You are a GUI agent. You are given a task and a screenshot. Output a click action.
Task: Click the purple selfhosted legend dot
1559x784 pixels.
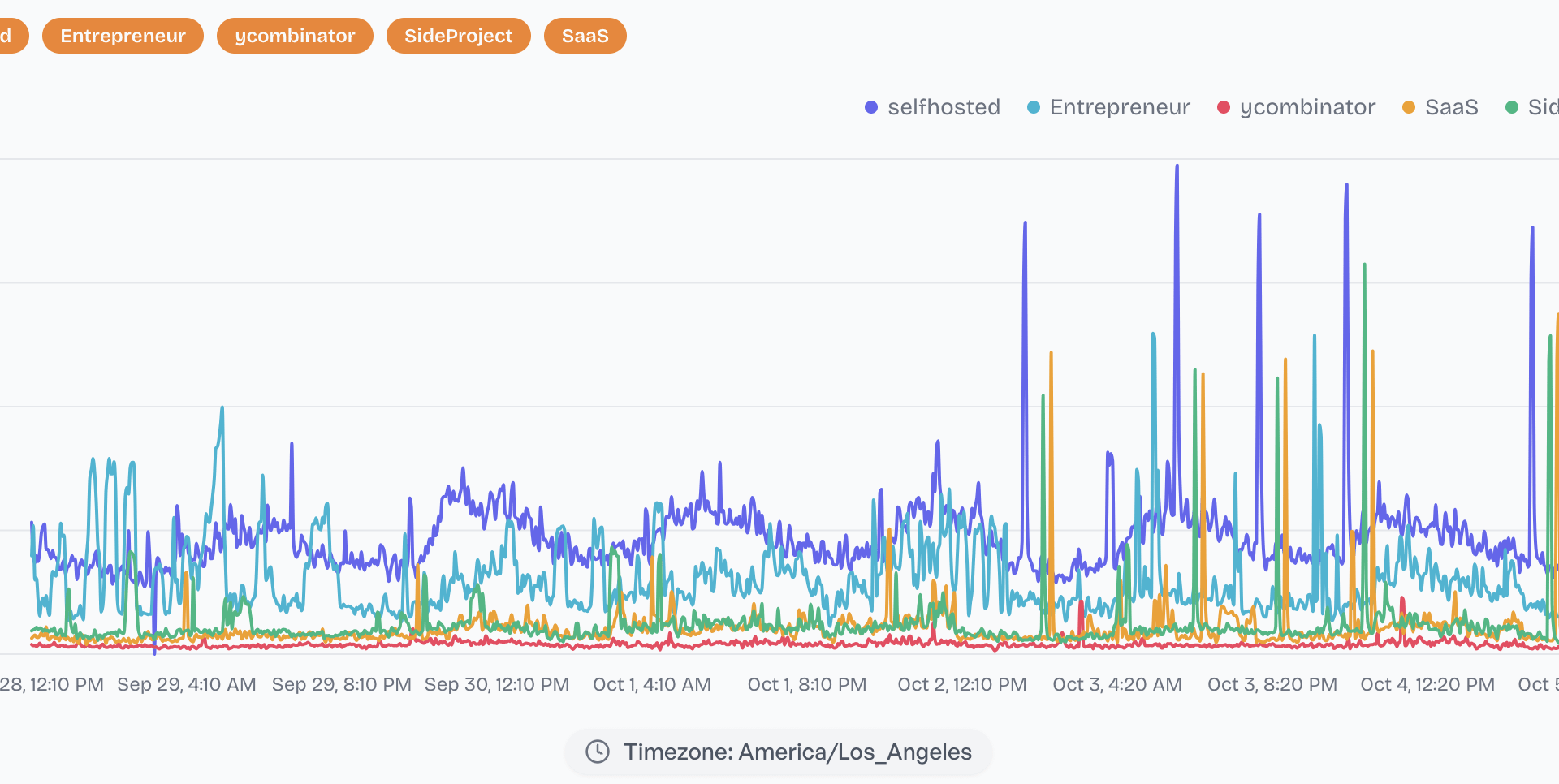pos(871,107)
